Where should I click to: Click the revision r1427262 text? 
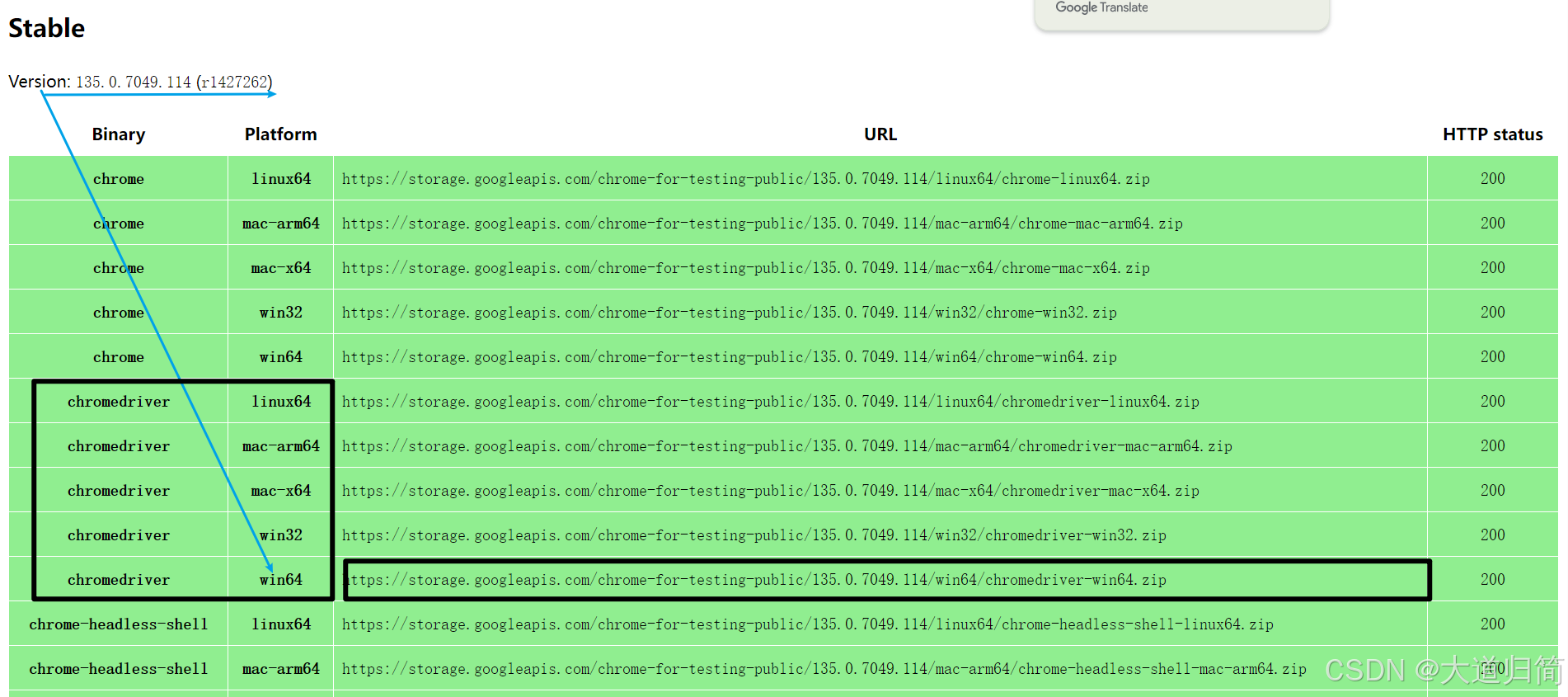coord(234,82)
